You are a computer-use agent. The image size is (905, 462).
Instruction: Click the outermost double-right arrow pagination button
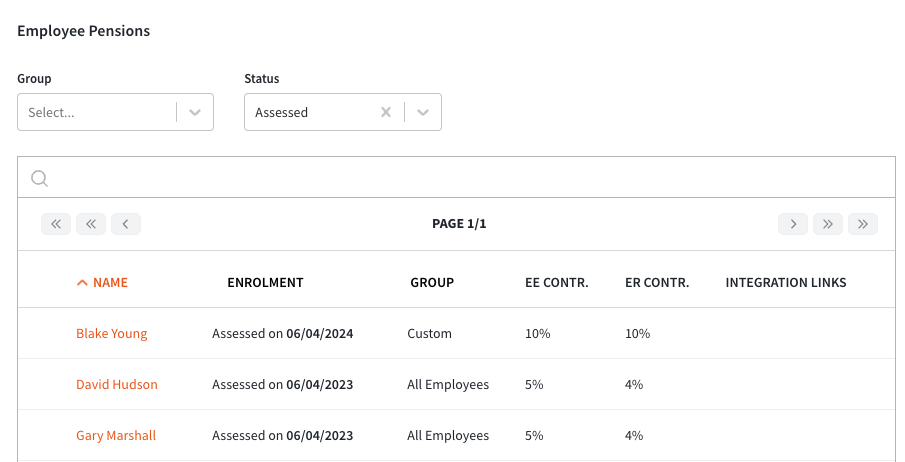863,224
